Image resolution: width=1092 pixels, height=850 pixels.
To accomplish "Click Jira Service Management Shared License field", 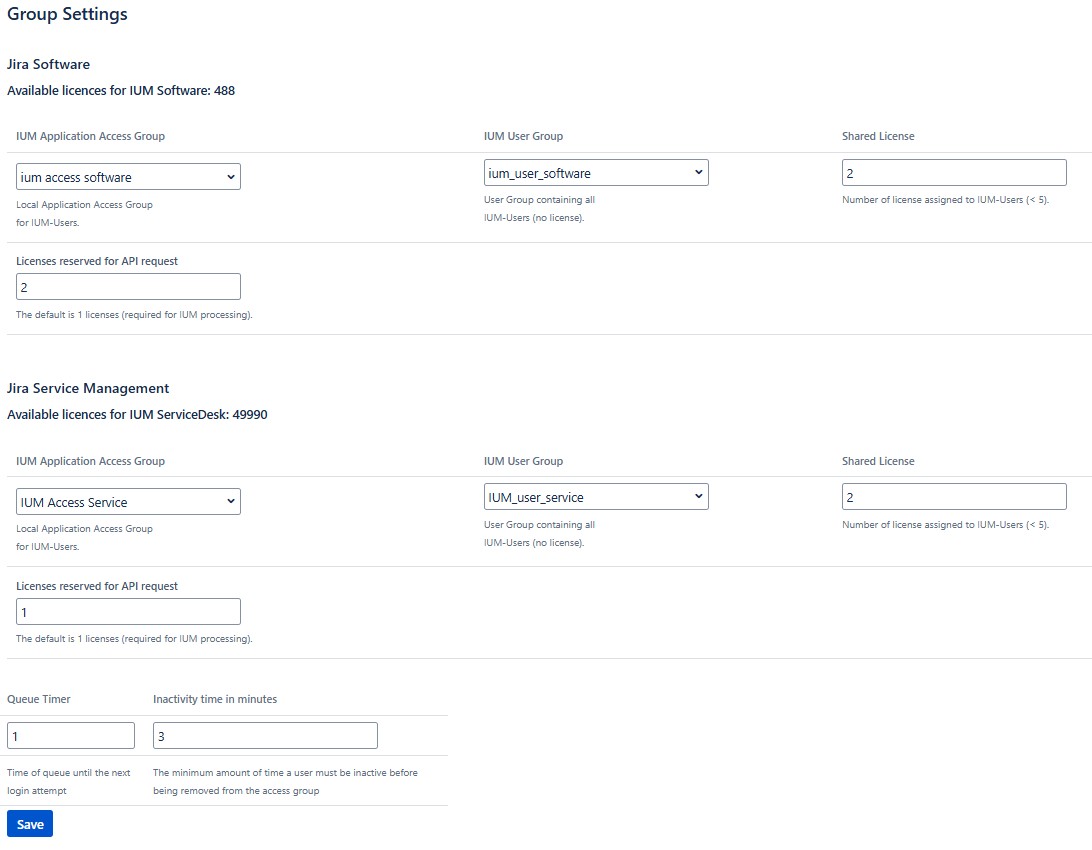I will click(x=954, y=497).
